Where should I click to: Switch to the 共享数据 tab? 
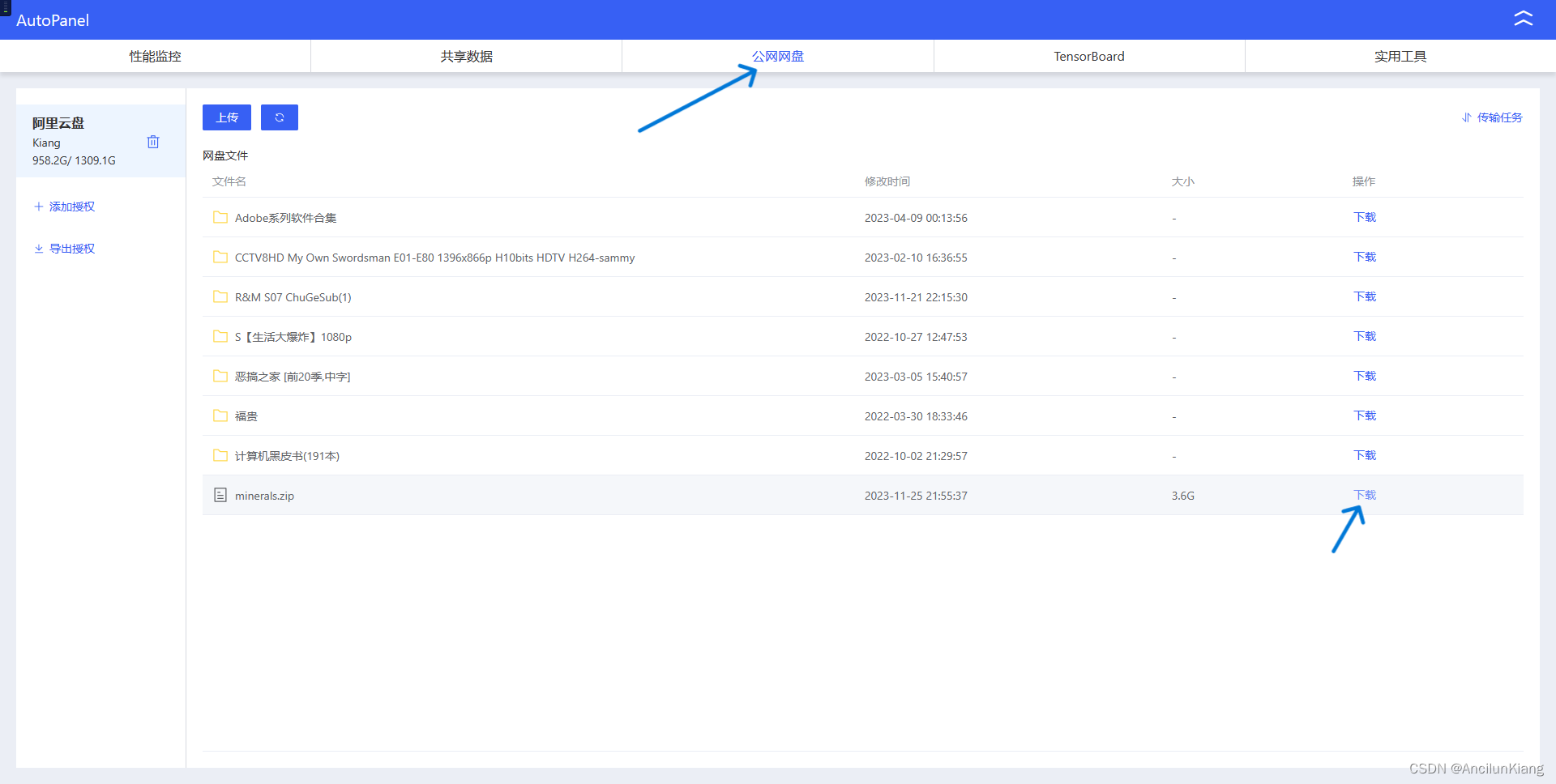(467, 56)
